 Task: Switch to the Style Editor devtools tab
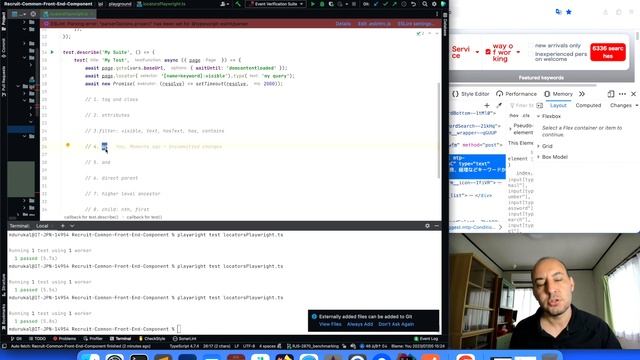(471, 94)
